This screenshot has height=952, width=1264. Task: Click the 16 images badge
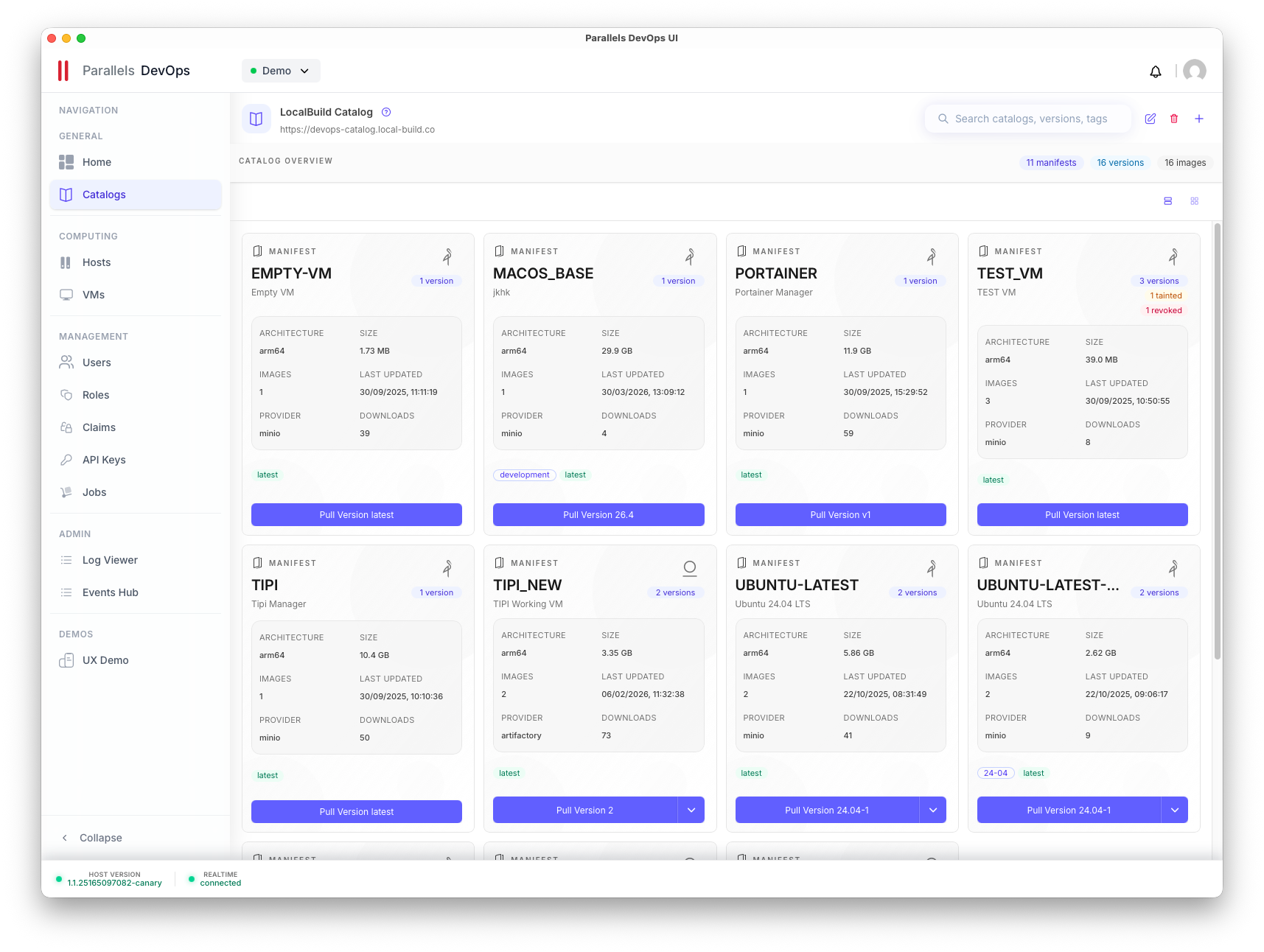click(1185, 163)
